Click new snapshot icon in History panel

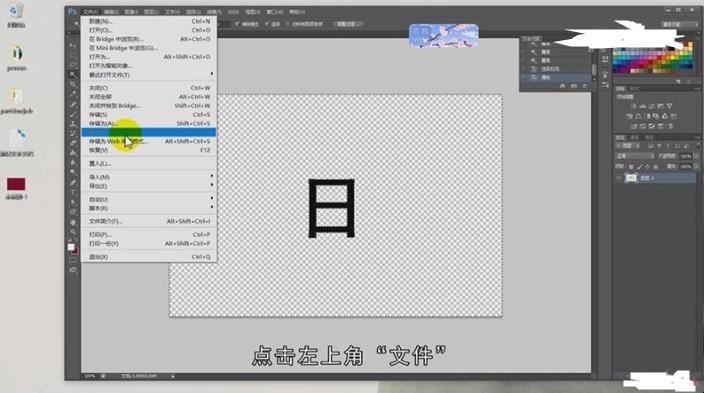(x=574, y=86)
